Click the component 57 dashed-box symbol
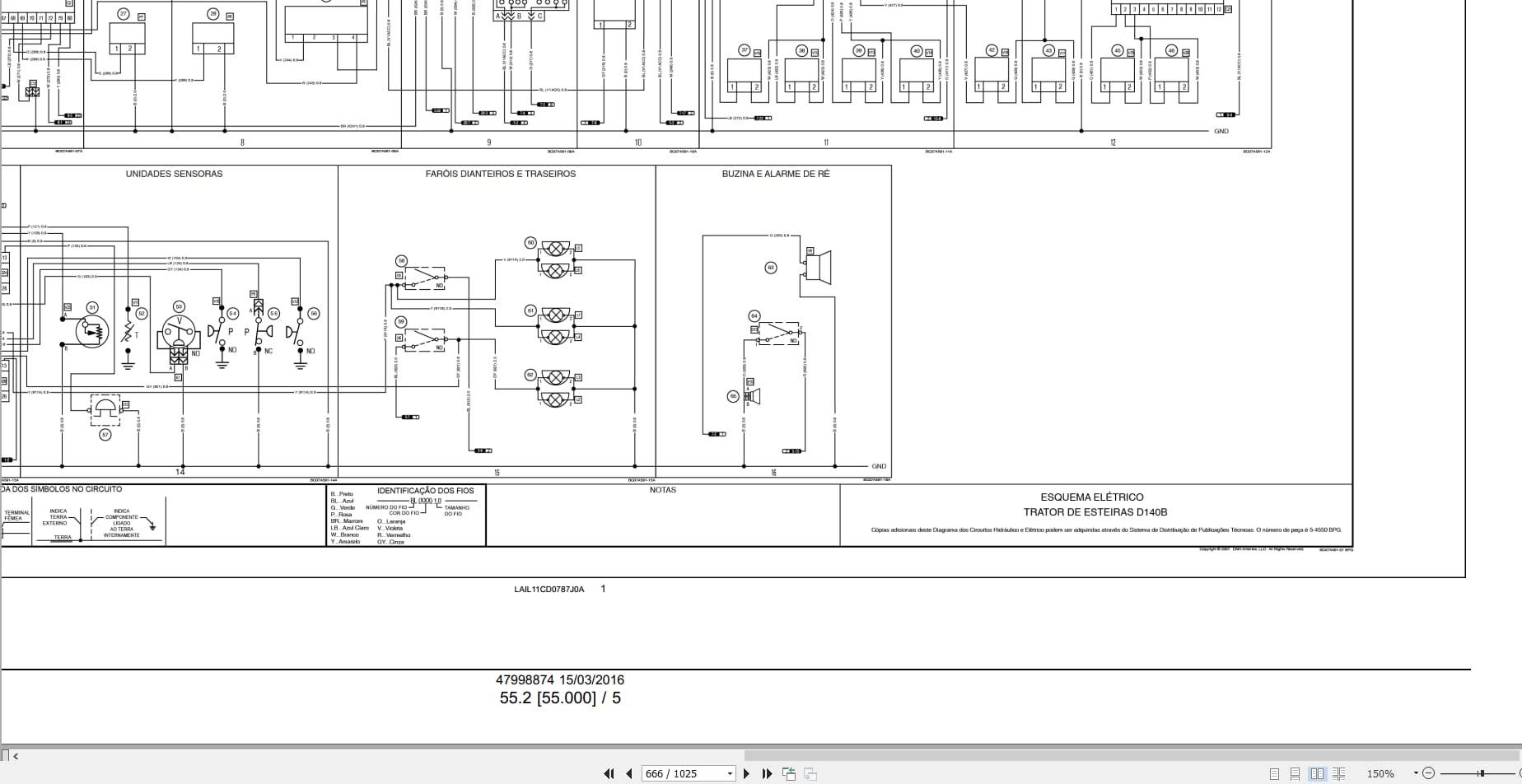This screenshot has height=784, width=1522. (x=105, y=410)
